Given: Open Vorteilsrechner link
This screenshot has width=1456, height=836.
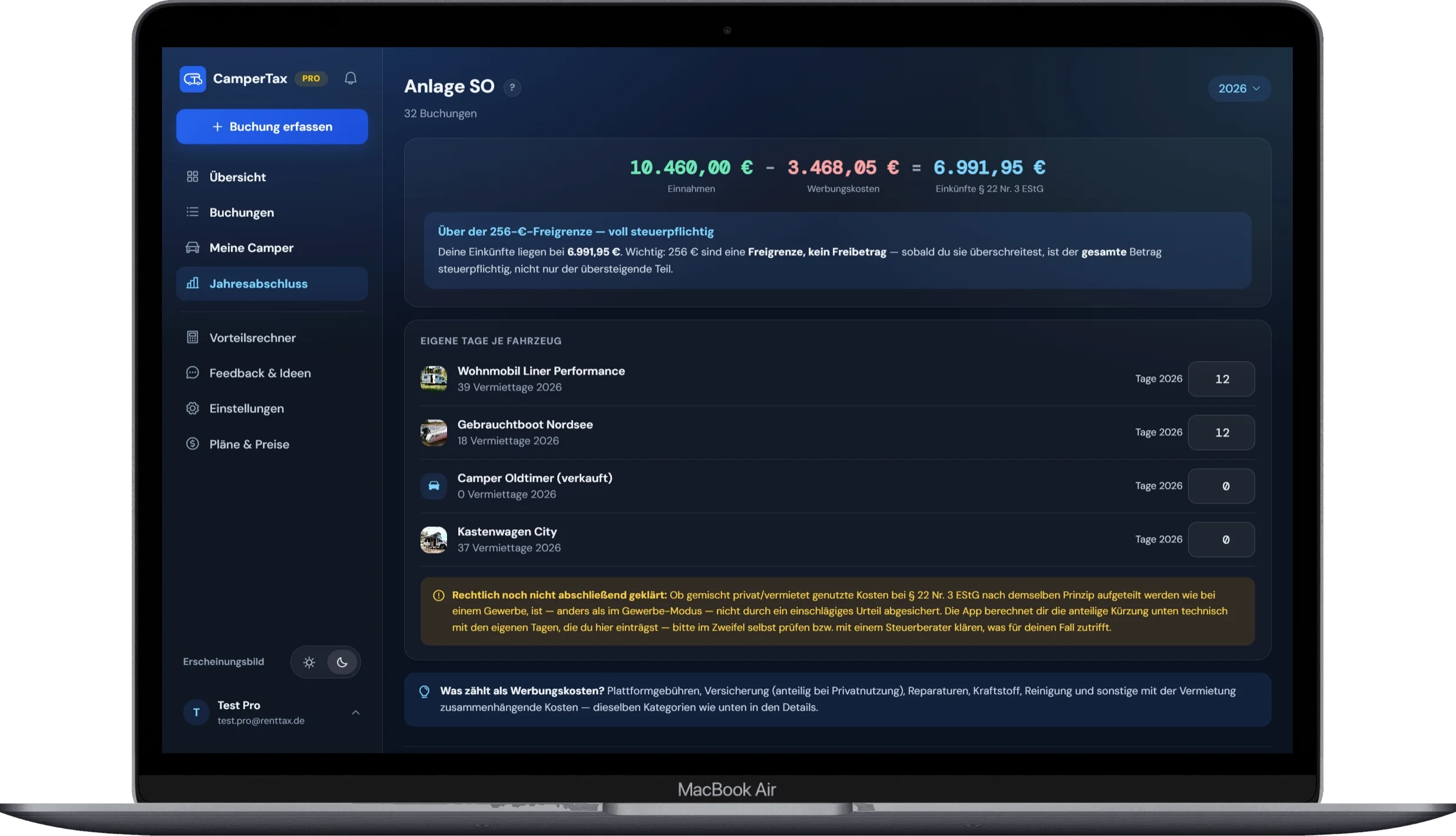Looking at the screenshot, I should [272, 337].
